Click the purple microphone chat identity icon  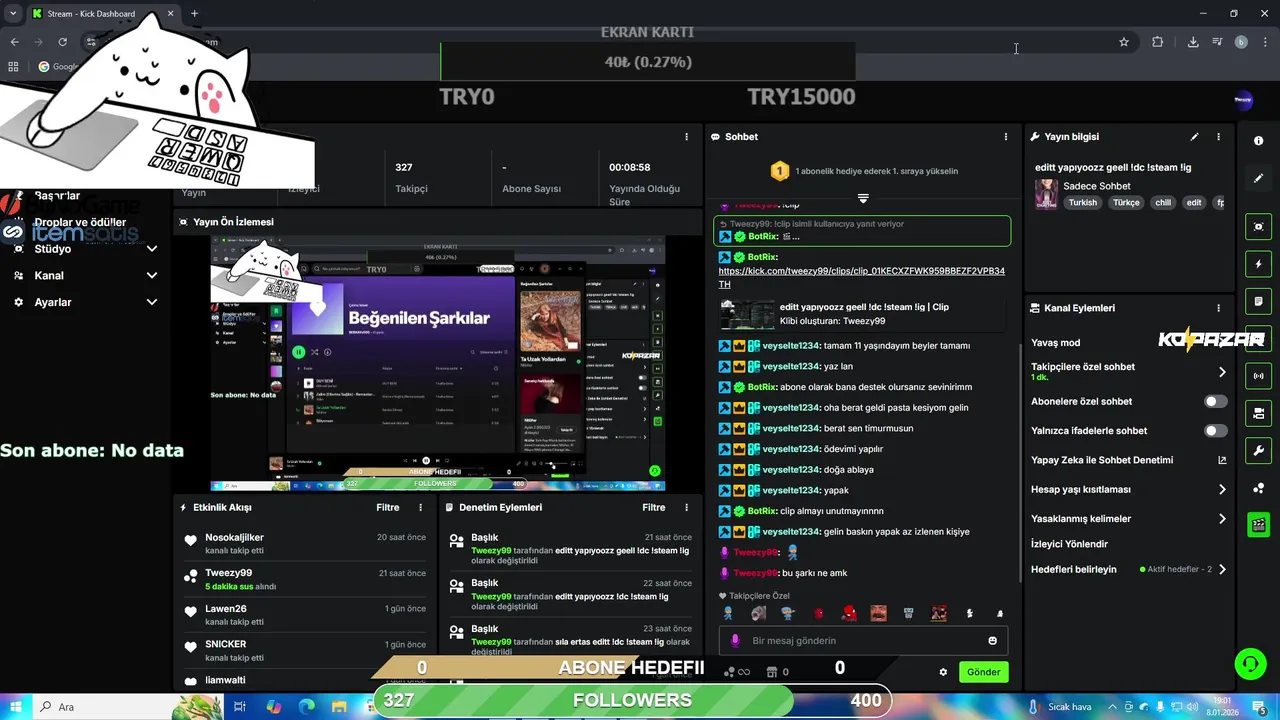(x=735, y=641)
